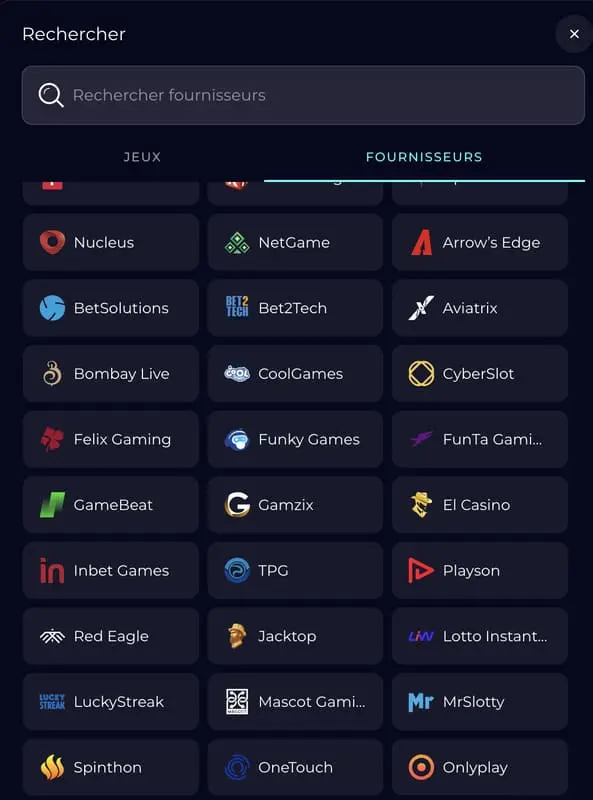Select the CyberSlot yellow ring icon
593x800 pixels.
[x=421, y=373]
